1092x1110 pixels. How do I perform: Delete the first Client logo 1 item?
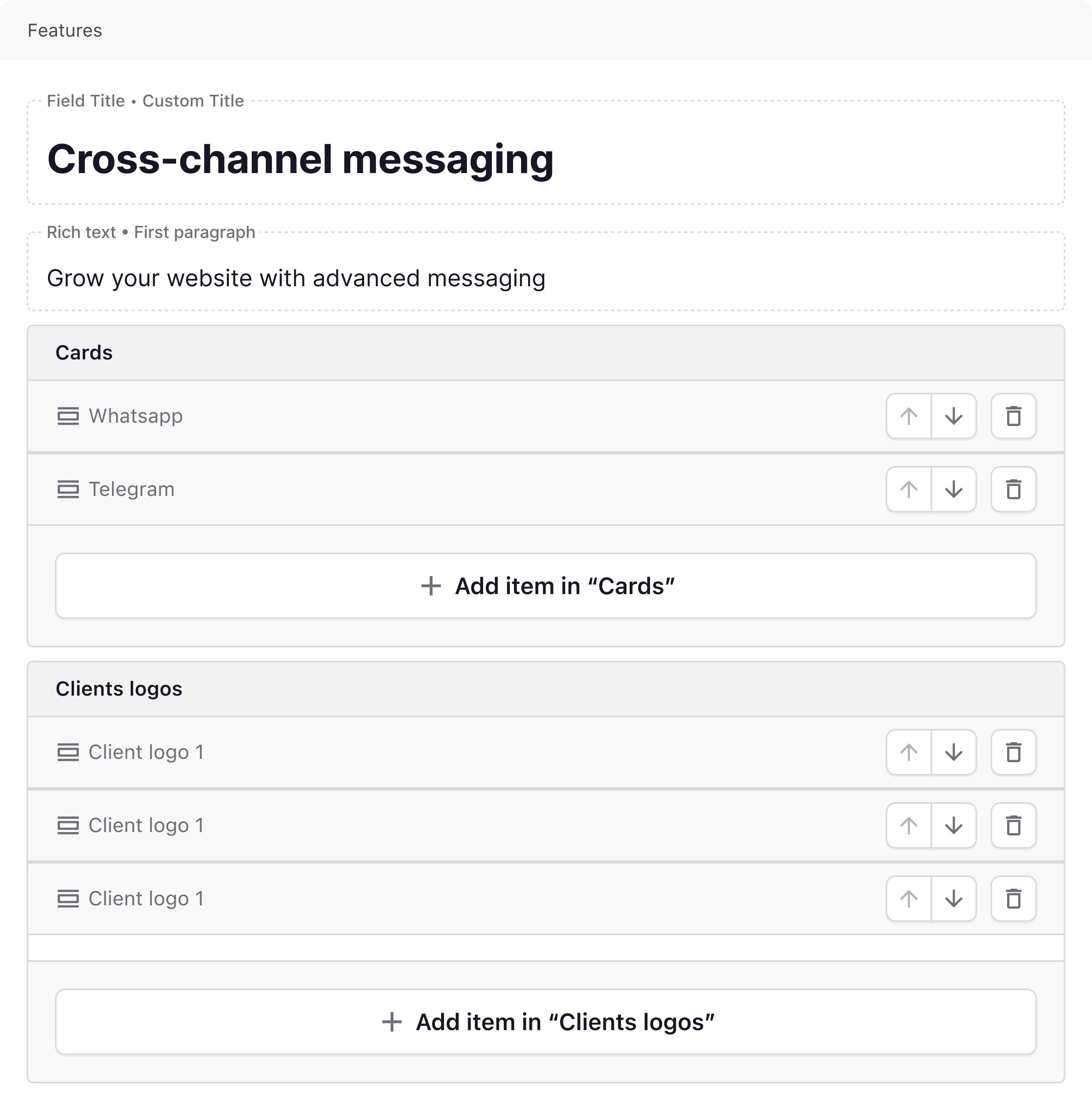click(x=1013, y=752)
